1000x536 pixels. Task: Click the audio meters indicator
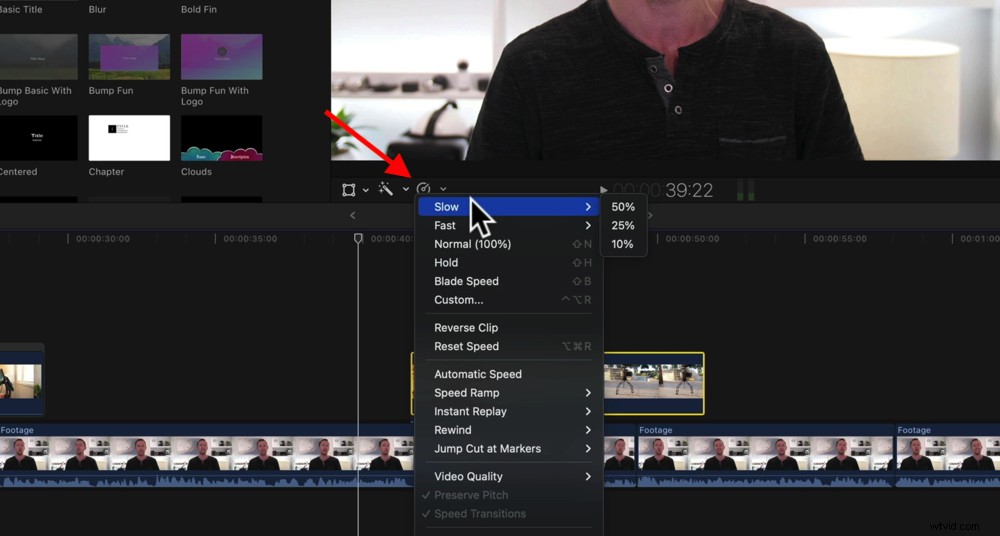coord(746,190)
